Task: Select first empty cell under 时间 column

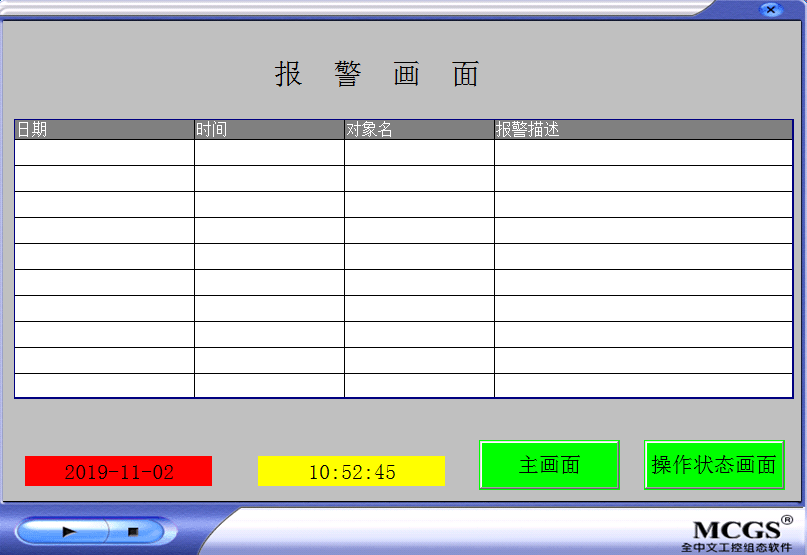Action: point(269,153)
